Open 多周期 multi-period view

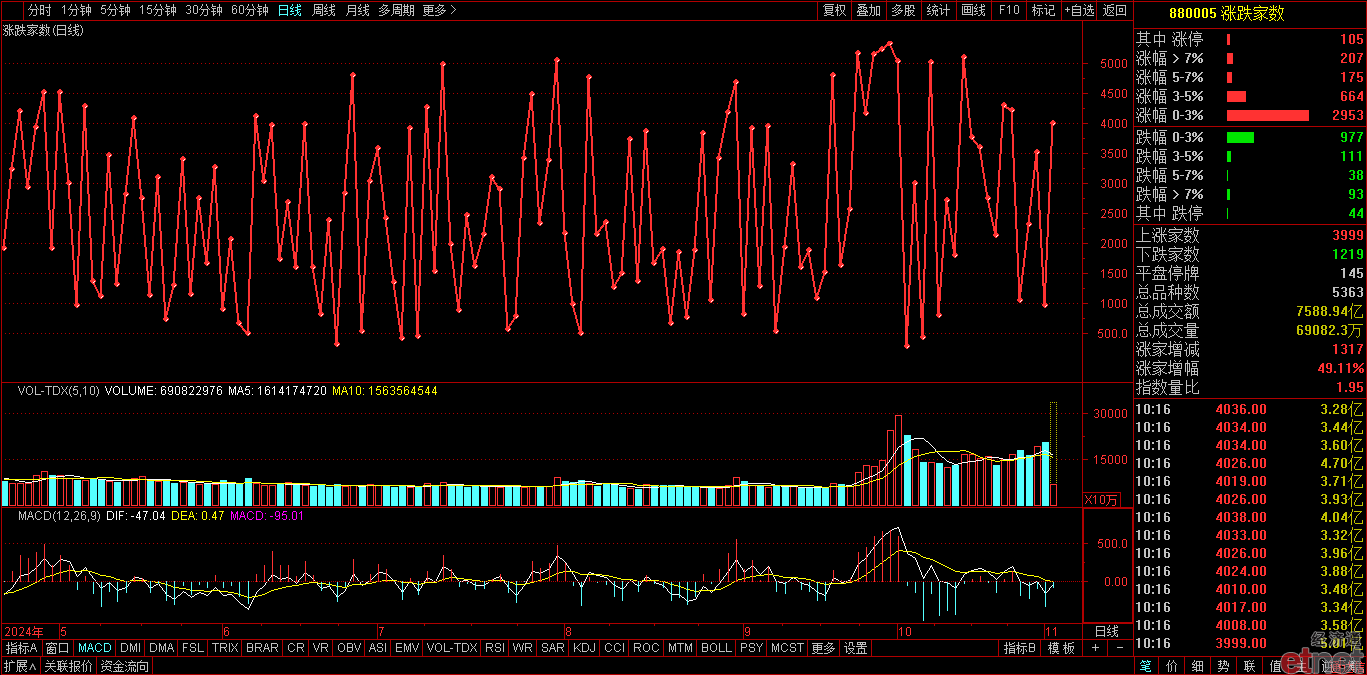coord(396,10)
